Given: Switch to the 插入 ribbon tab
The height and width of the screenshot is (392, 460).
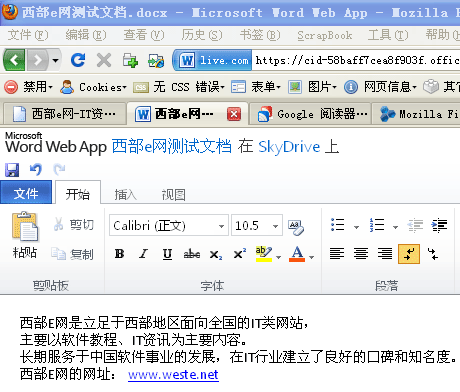Looking at the screenshot, I should click(125, 194).
